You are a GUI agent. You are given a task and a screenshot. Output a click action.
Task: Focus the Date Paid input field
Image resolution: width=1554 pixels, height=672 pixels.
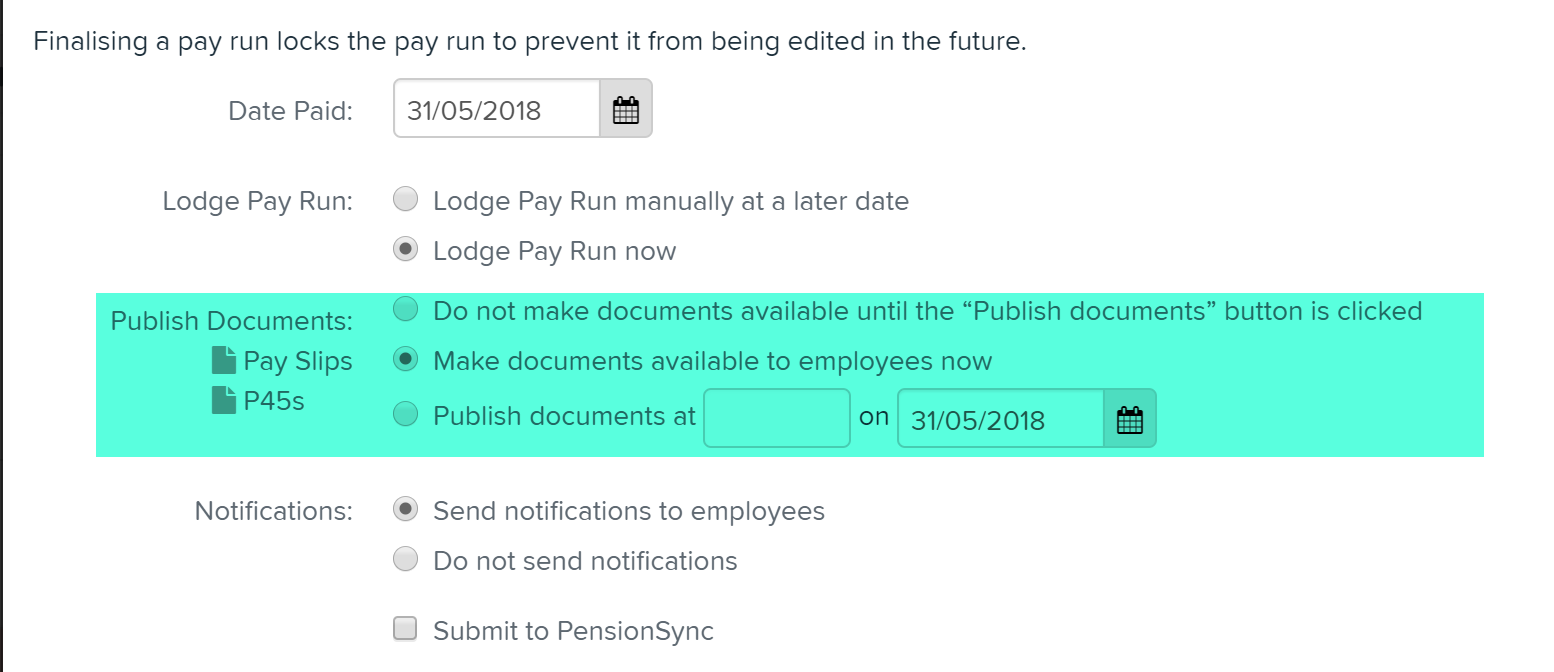click(497, 109)
